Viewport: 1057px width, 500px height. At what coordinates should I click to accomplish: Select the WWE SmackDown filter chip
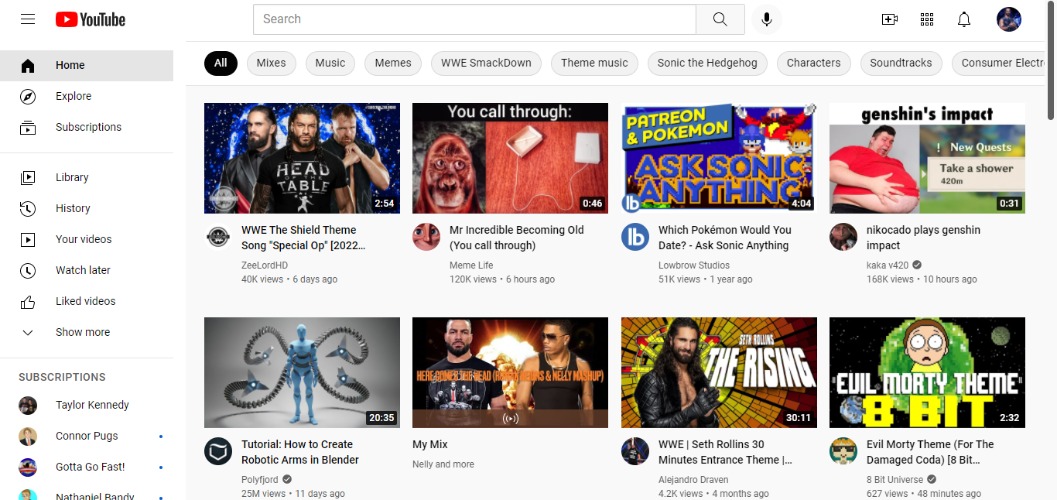486,63
